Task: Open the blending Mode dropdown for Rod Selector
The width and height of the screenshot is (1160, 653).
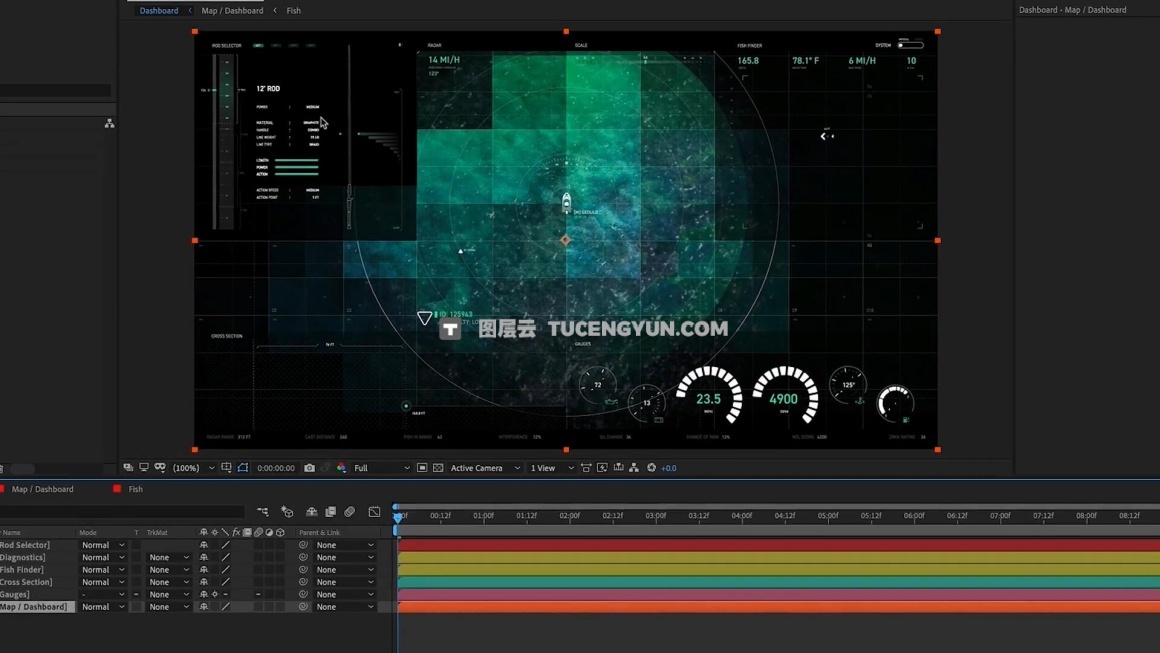Action: tap(103, 545)
